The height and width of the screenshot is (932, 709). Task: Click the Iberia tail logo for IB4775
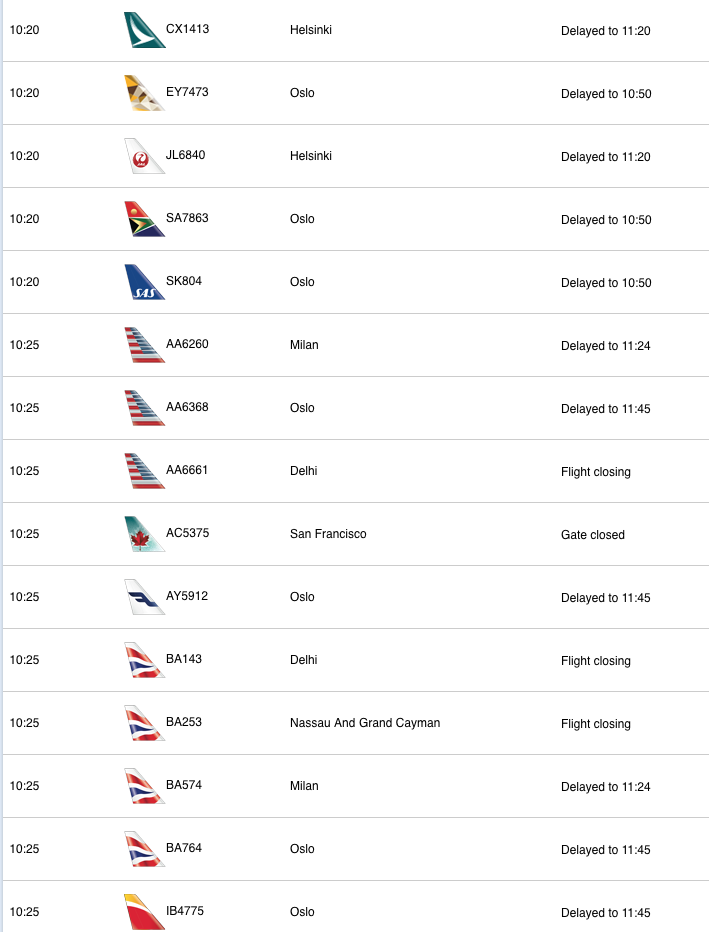click(x=144, y=912)
